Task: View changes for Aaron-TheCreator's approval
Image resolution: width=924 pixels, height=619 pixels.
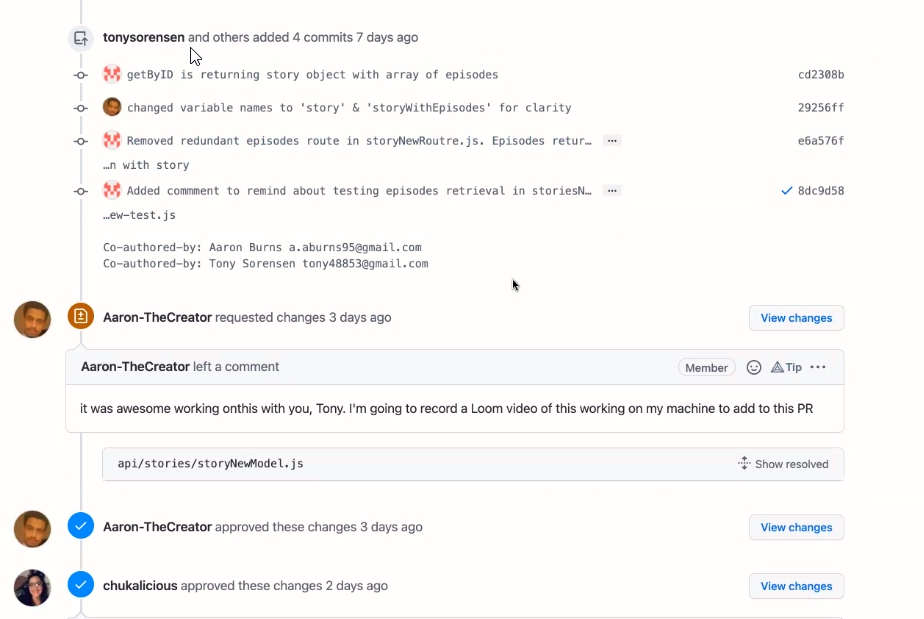Action: click(796, 527)
